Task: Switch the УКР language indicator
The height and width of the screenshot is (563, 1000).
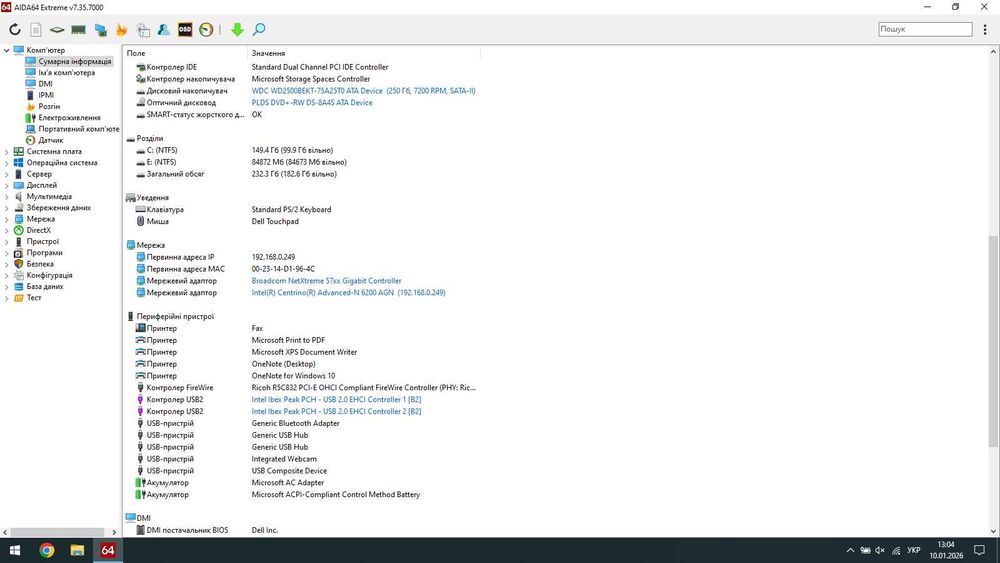Action: point(913,550)
